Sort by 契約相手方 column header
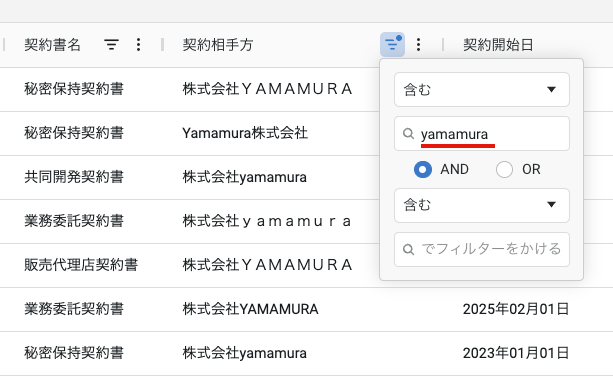Image resolution: width=613 pixels, height=383 pixels. pyautogui.click(x=218, y=45)
